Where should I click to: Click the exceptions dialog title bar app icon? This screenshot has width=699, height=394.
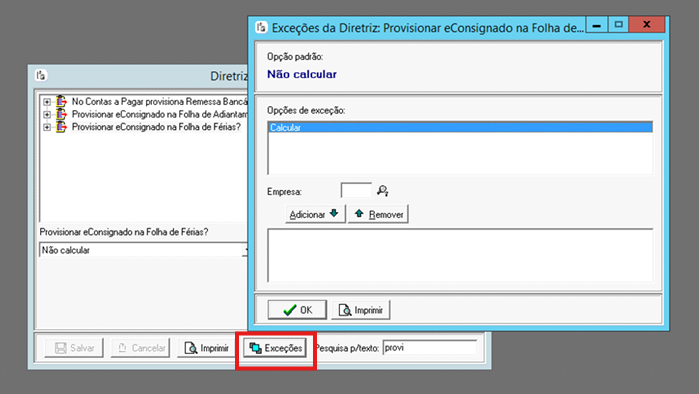261,27
